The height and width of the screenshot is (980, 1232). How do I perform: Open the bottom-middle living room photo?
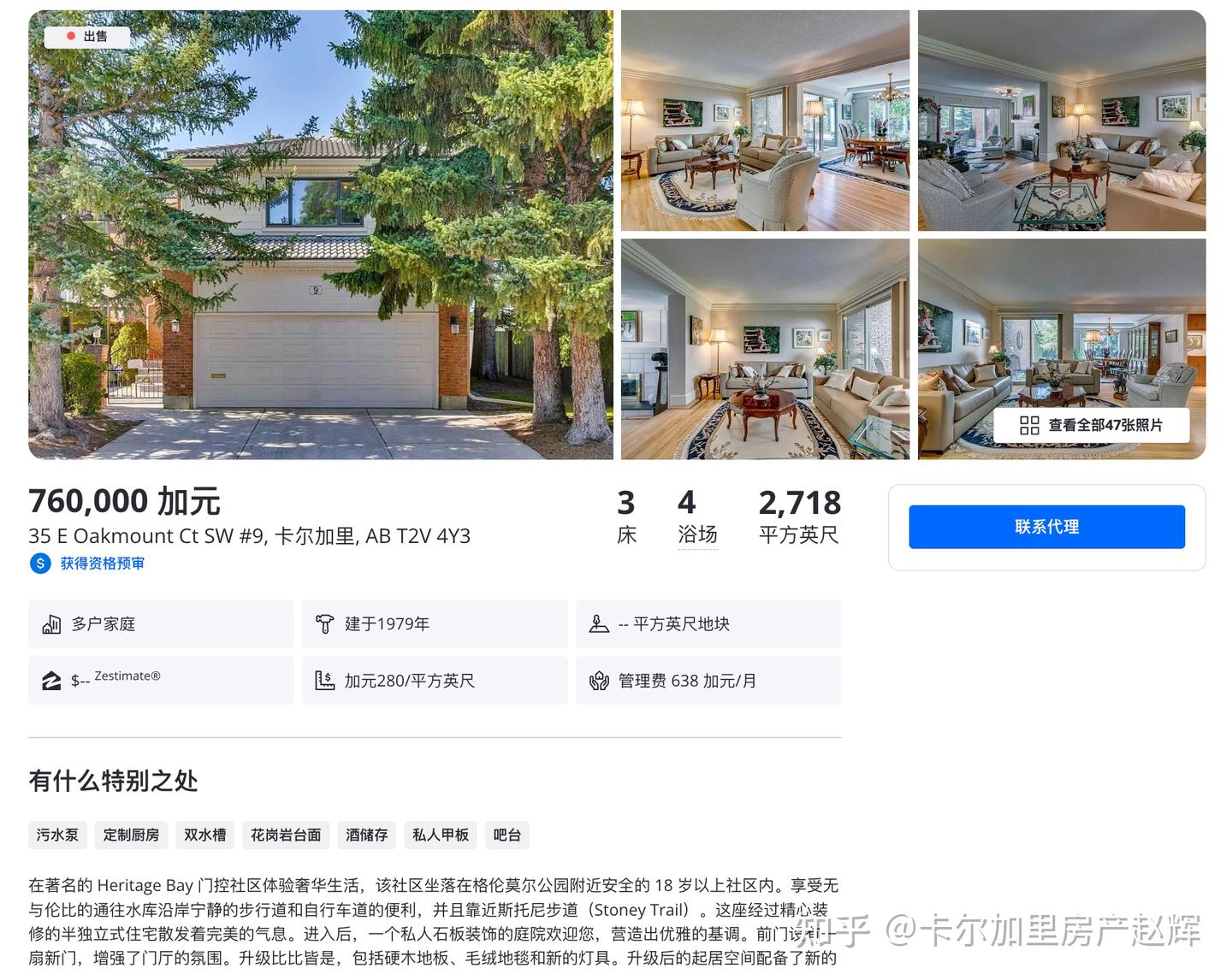click(x=765, y=349)
